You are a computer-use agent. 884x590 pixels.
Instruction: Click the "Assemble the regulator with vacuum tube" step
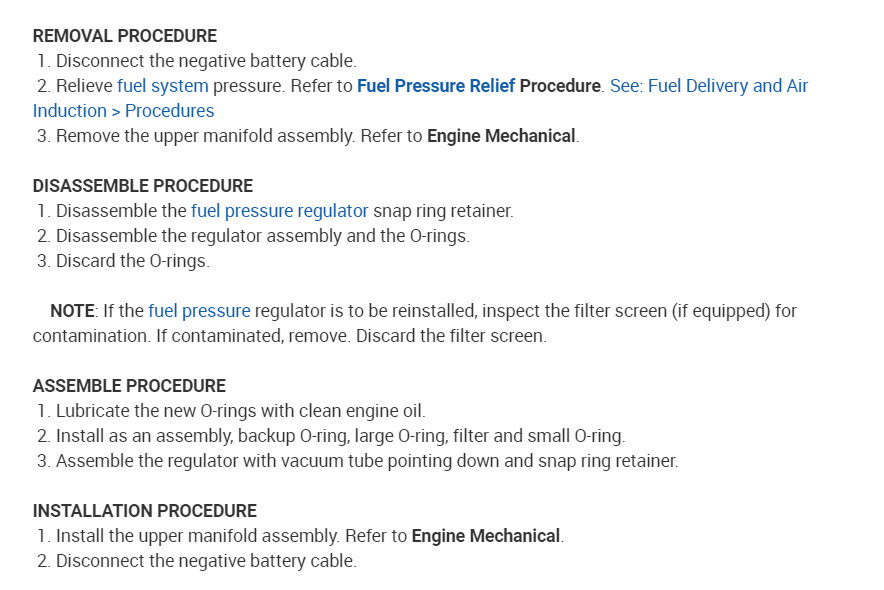click(366, 461)
